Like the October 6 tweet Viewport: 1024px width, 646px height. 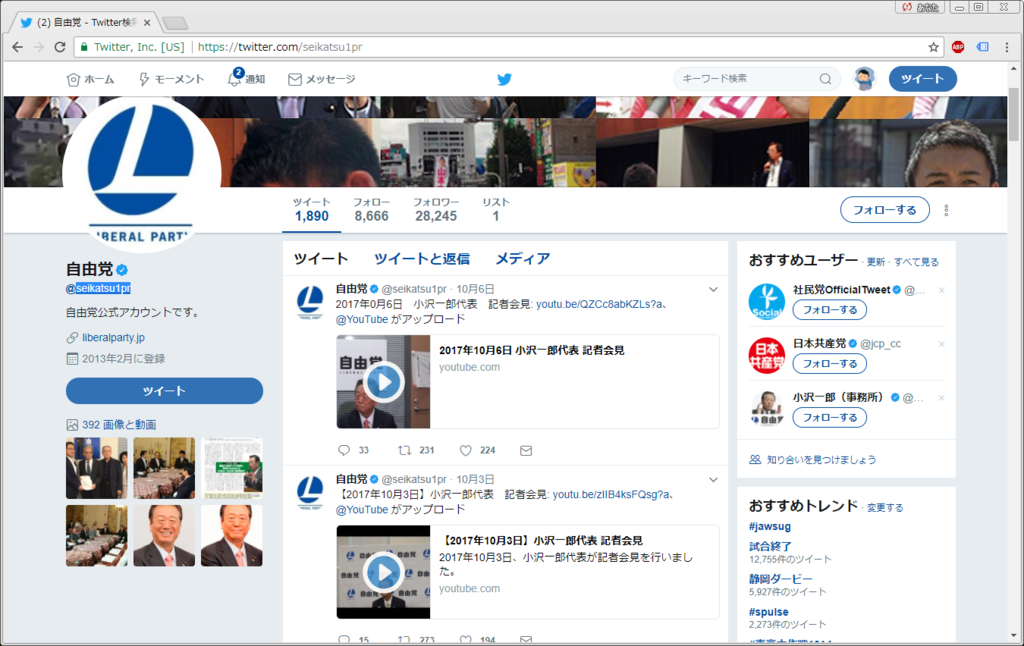pyautogui.click(x=466, y=450)
